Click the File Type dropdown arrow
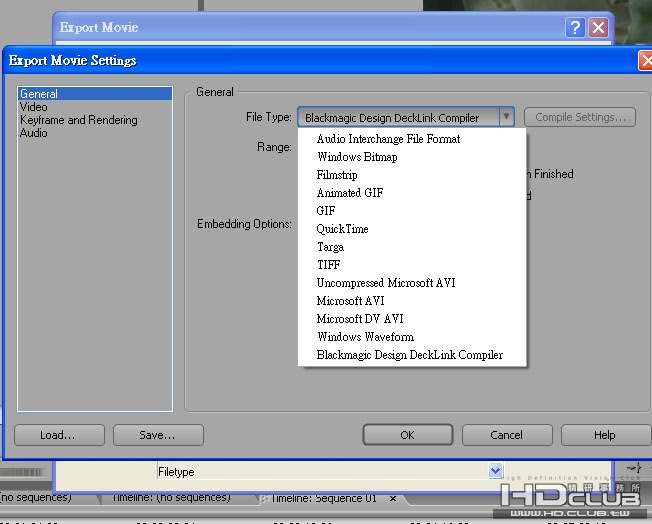The width and height of the screenshot is (652, 524). click(x=506, y=117)
